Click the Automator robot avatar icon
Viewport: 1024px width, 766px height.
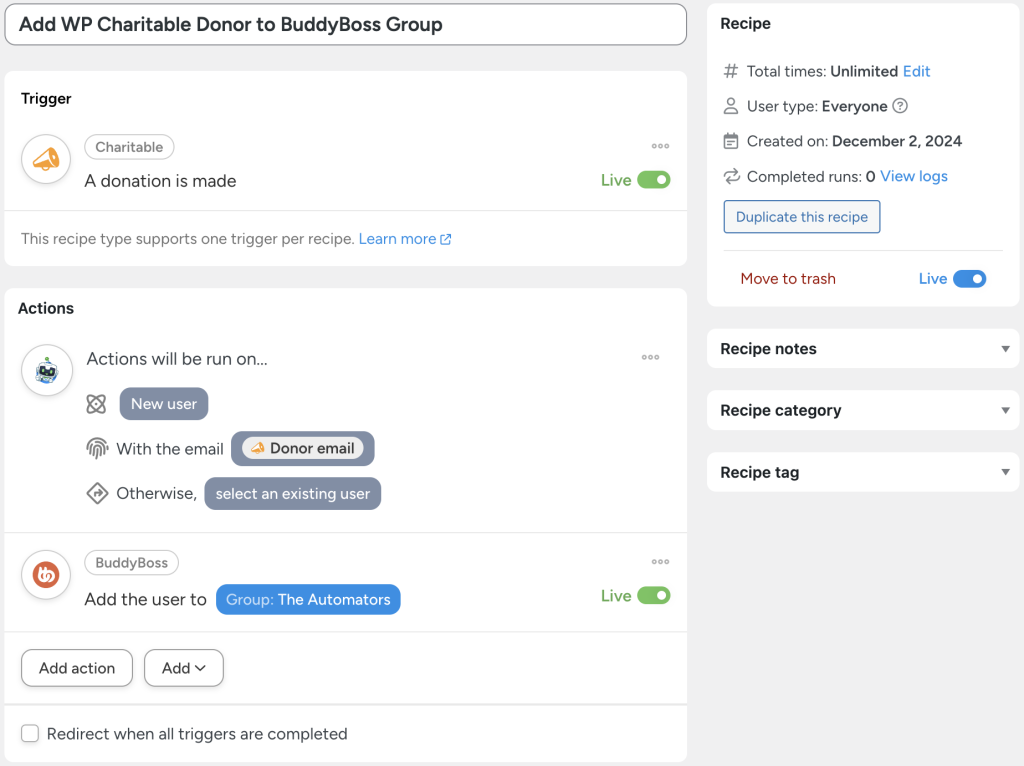coord(45,370)
